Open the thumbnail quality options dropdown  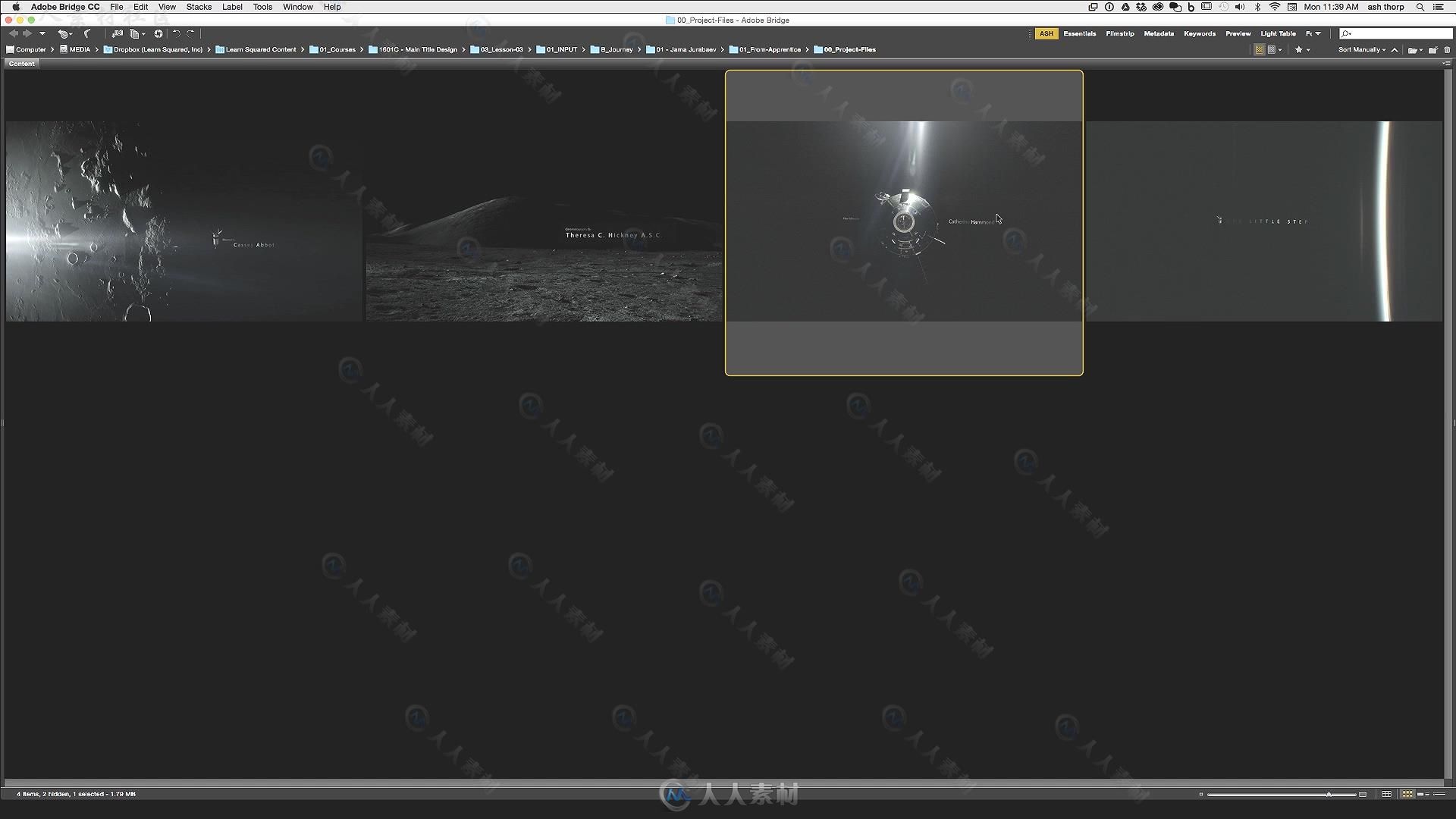click(1275, 49)
